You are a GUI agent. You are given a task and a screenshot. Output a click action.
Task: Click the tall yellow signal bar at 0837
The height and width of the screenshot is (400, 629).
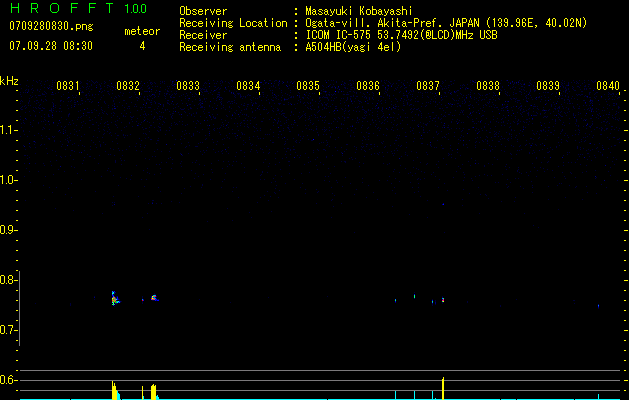point(443,388)
